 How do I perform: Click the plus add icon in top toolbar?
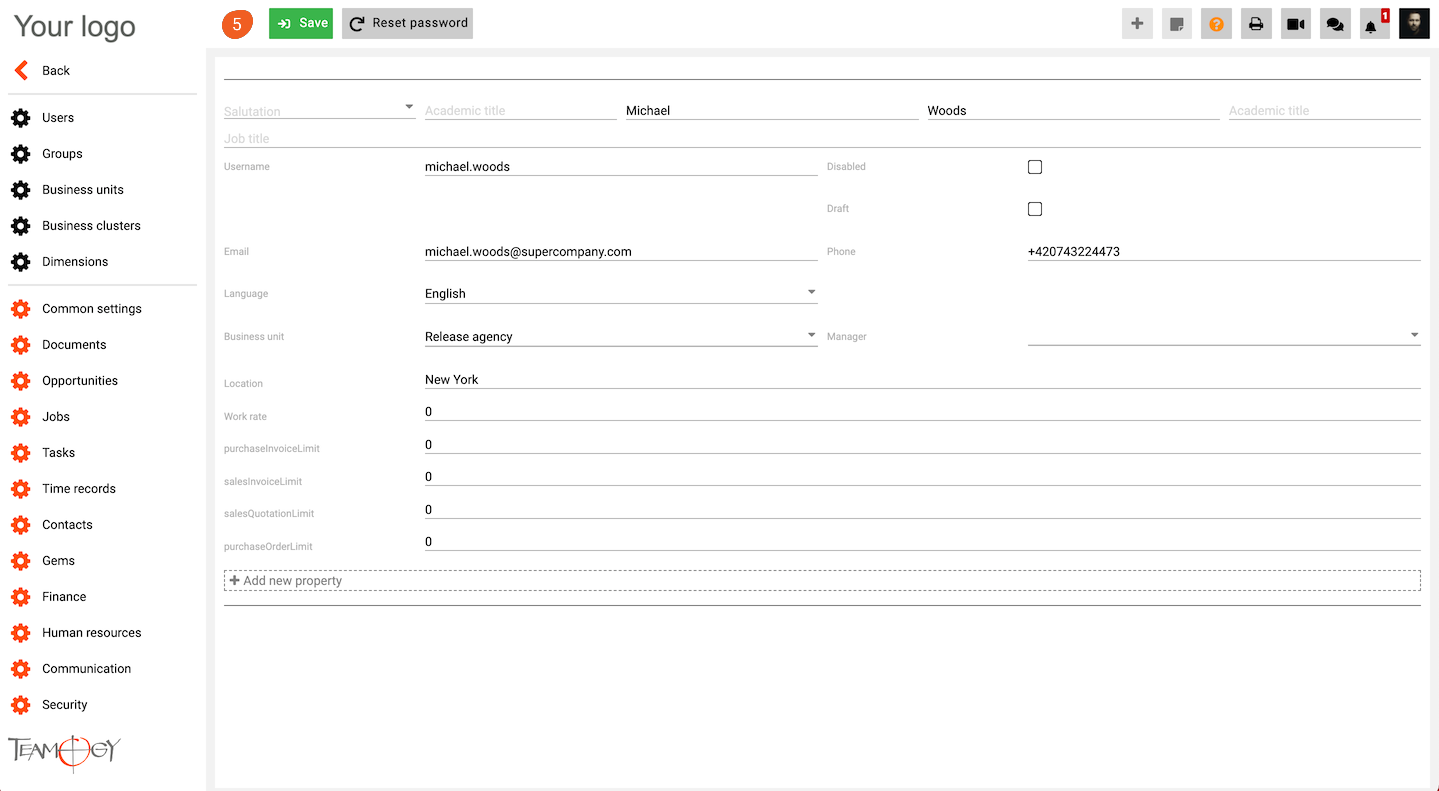point(1137,24)
